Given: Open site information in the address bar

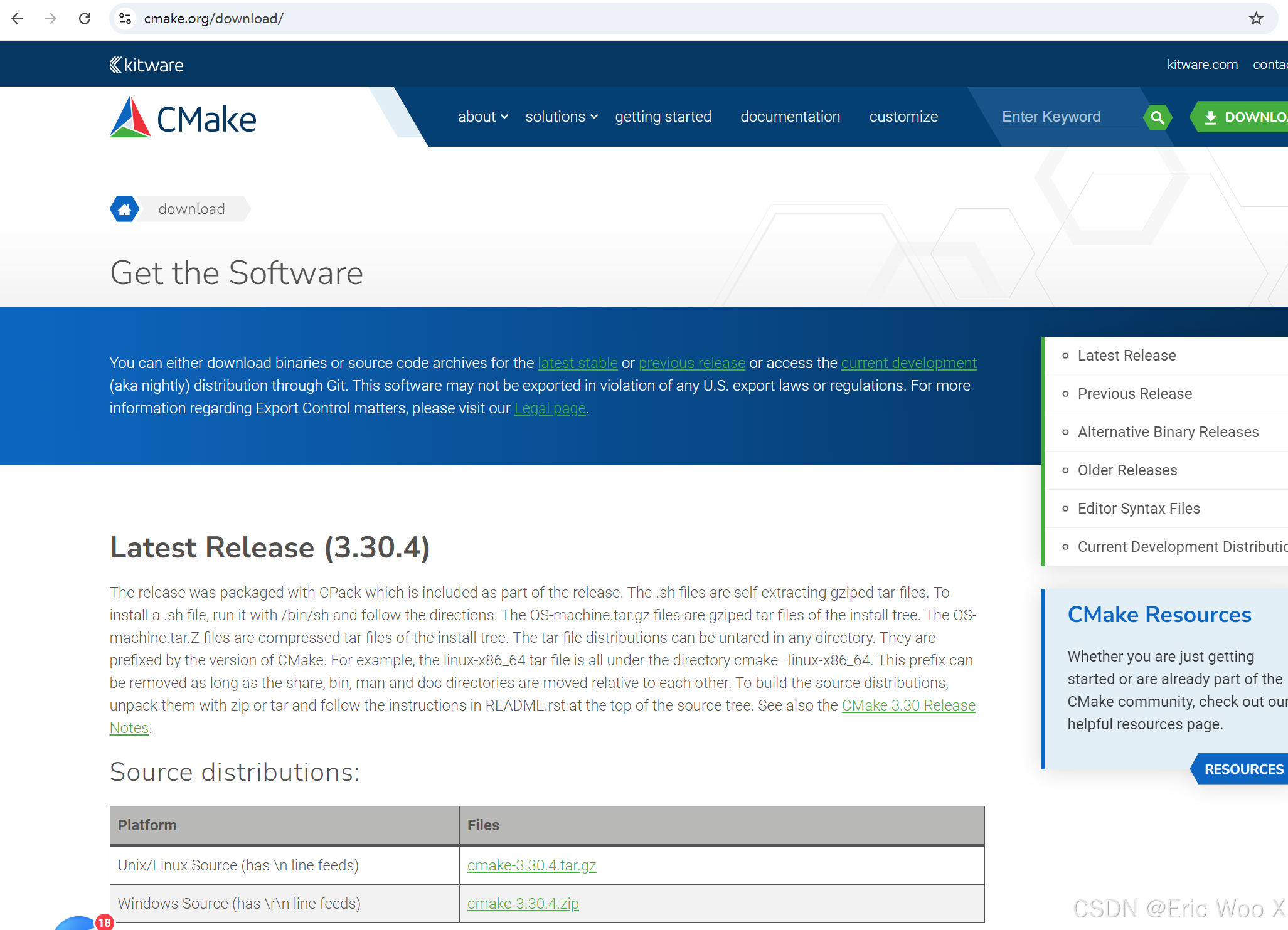Looking at the screenshot, I should click(x=124, y=18).
